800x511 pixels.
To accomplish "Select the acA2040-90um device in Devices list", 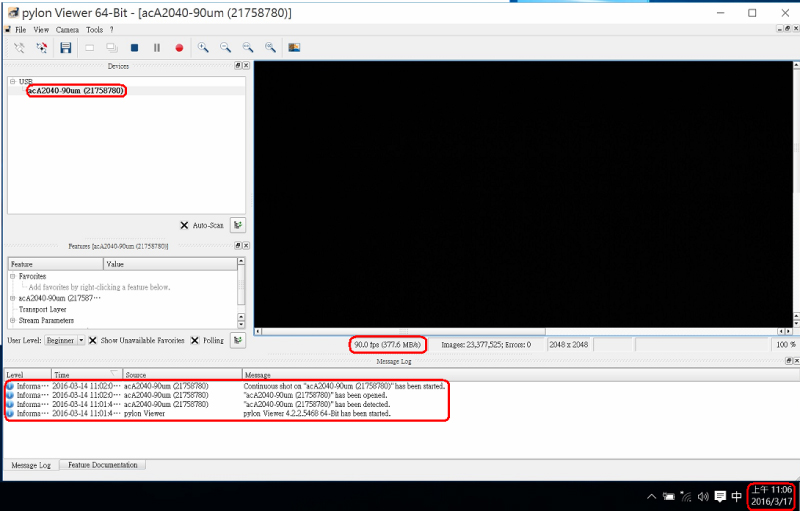I will point(76,91).
